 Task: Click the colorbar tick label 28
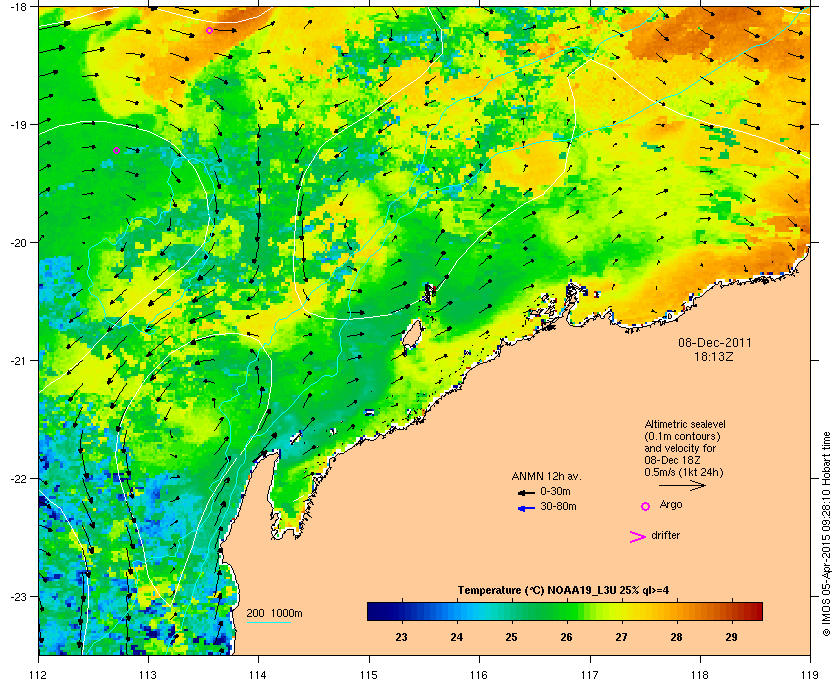[677, 637]
